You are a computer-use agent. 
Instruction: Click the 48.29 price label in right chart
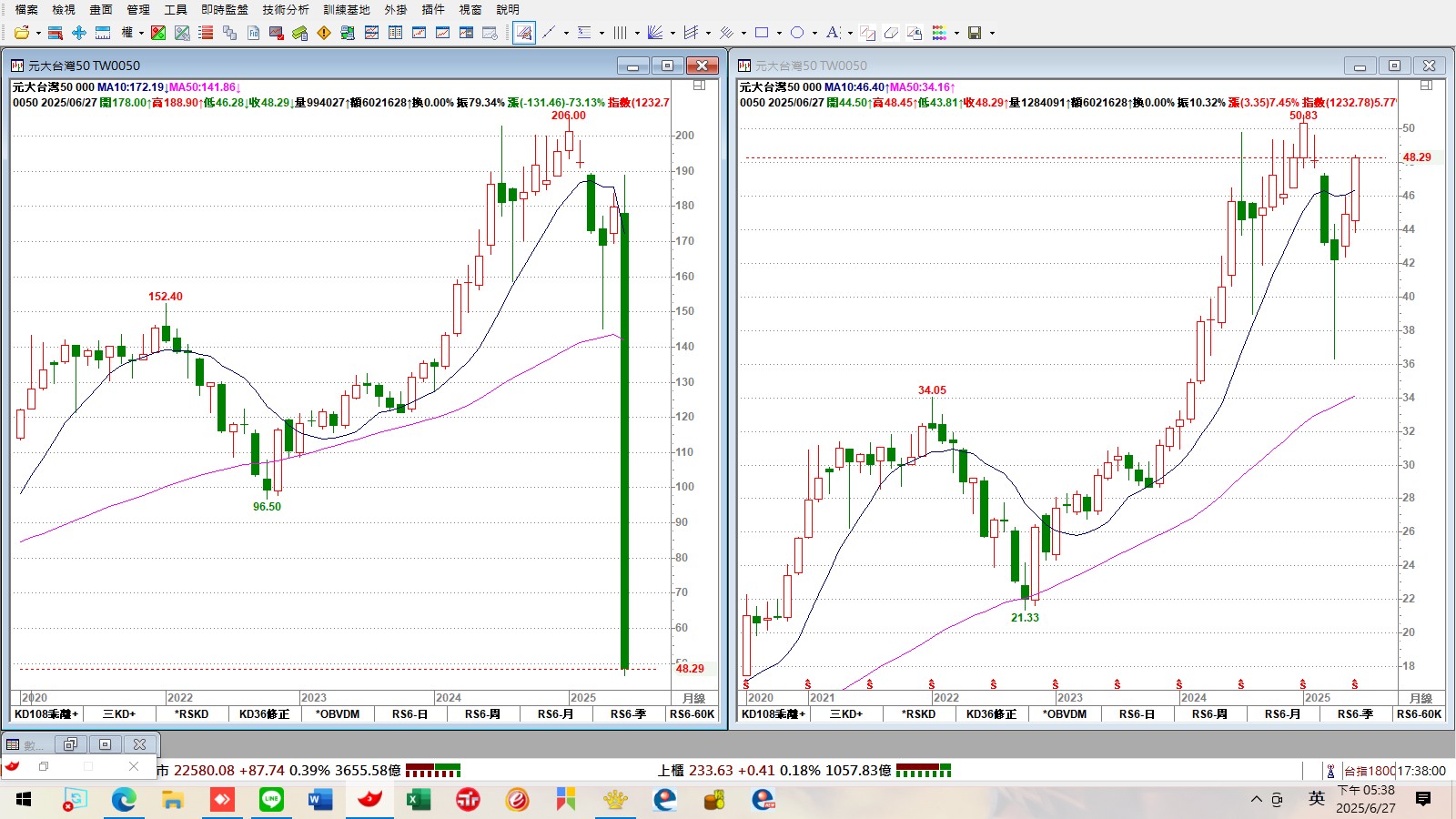click(1417, 157)
